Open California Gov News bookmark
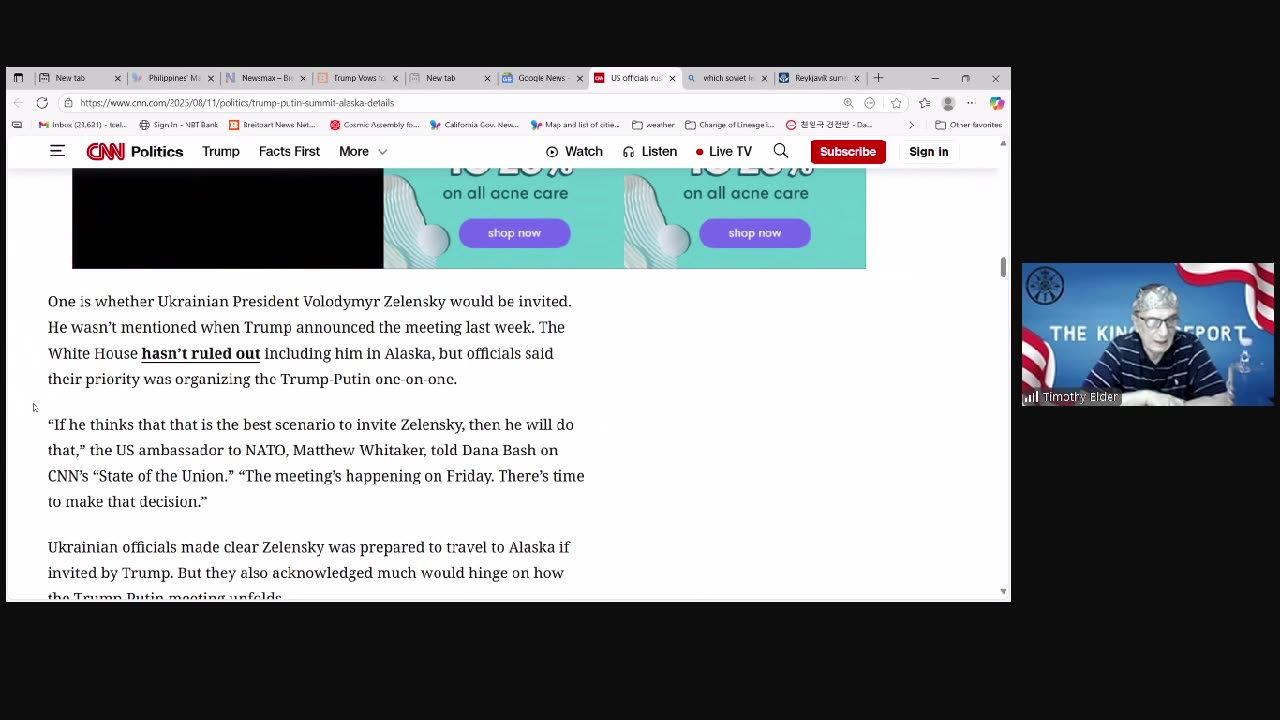The height and width of the screenshot is (720, 1280). tap(474, 125)
